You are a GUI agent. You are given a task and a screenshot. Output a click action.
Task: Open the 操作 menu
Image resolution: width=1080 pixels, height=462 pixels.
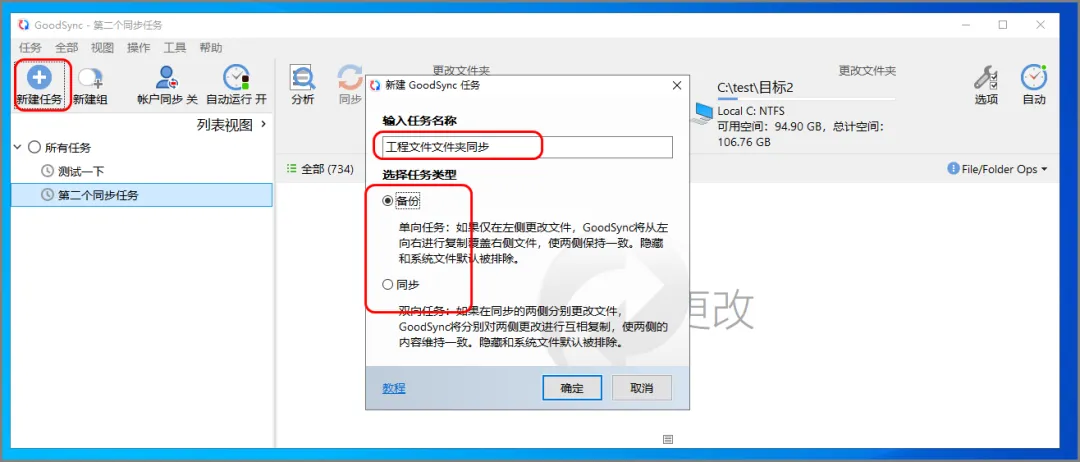coord(138,48)
